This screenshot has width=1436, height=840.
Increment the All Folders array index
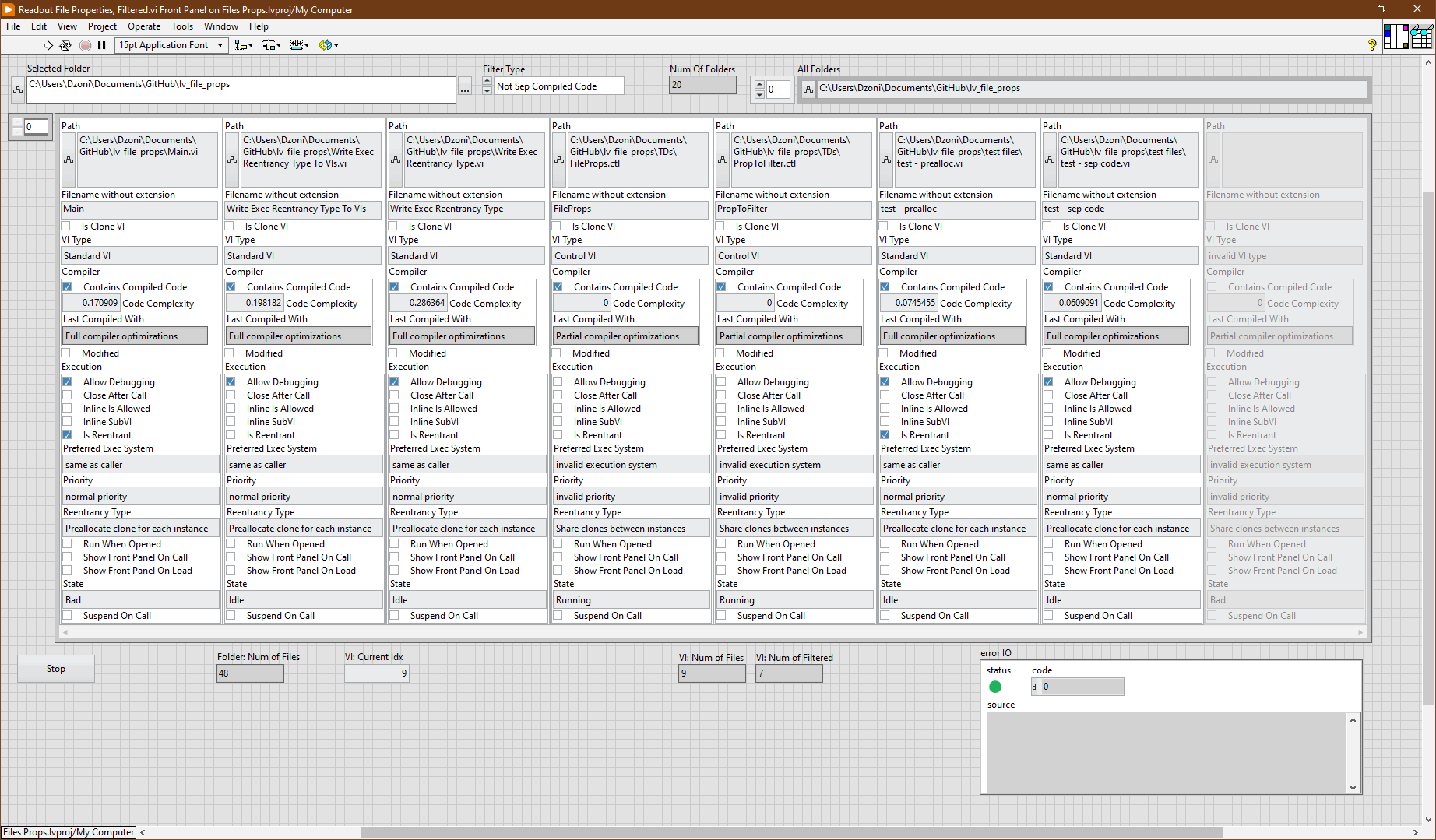pos(760,85)
